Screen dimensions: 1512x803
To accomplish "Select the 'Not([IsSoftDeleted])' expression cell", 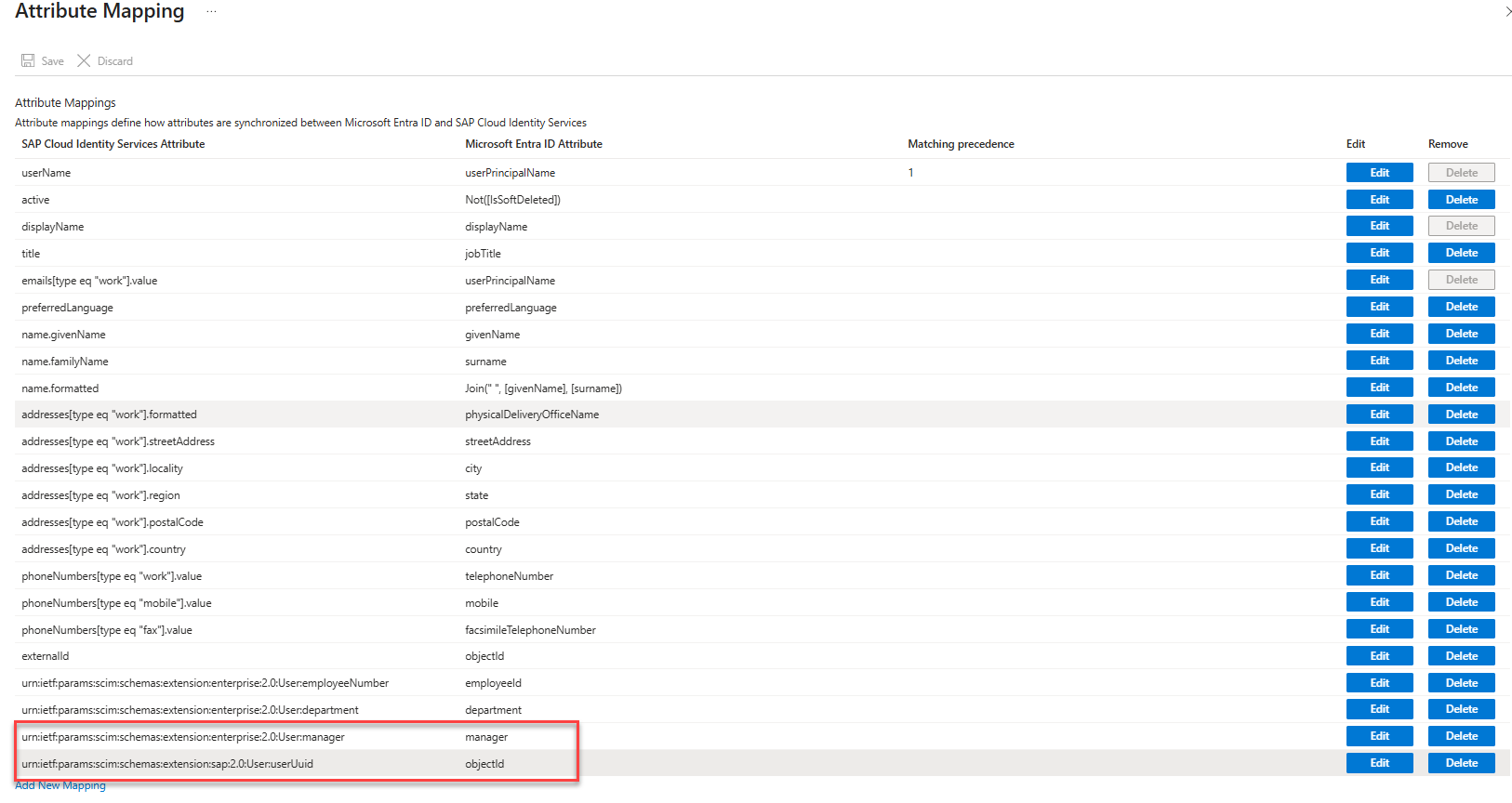I will point(512,200).
